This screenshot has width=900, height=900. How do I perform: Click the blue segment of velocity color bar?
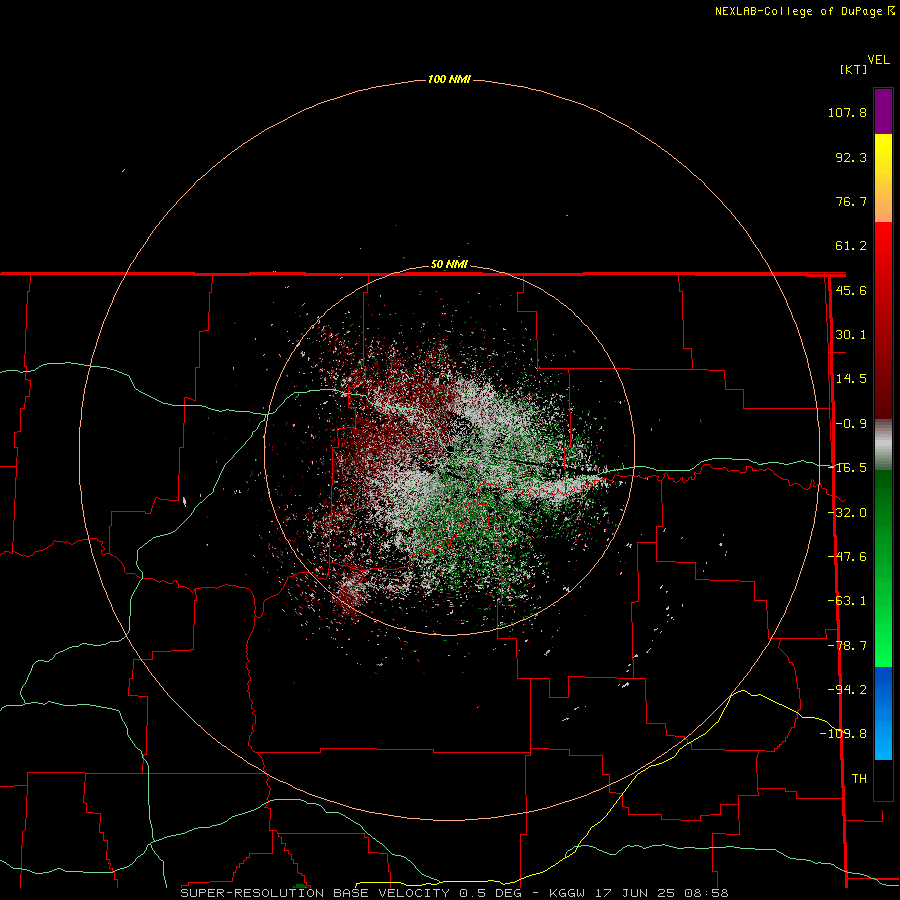[x=883, y=713]
